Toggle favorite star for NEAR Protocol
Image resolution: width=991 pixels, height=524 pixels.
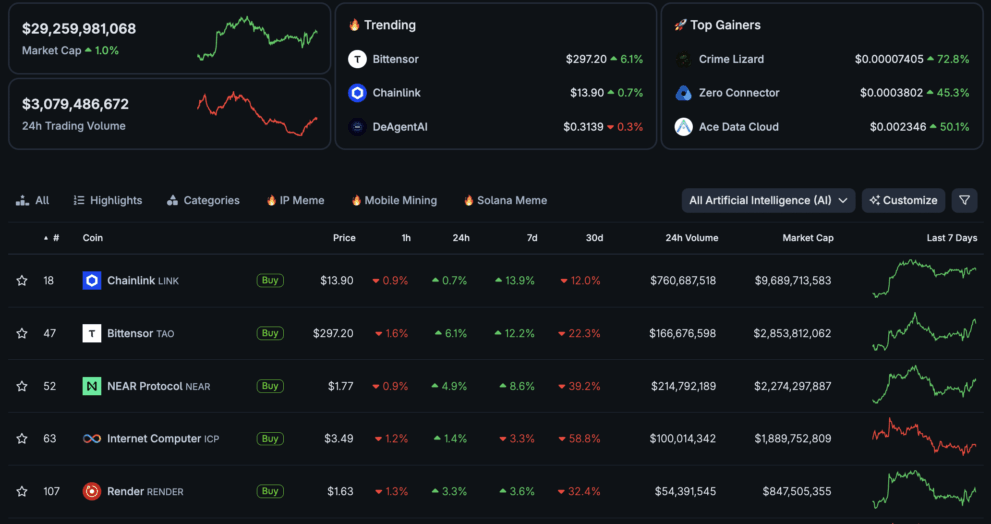(22, 386)
